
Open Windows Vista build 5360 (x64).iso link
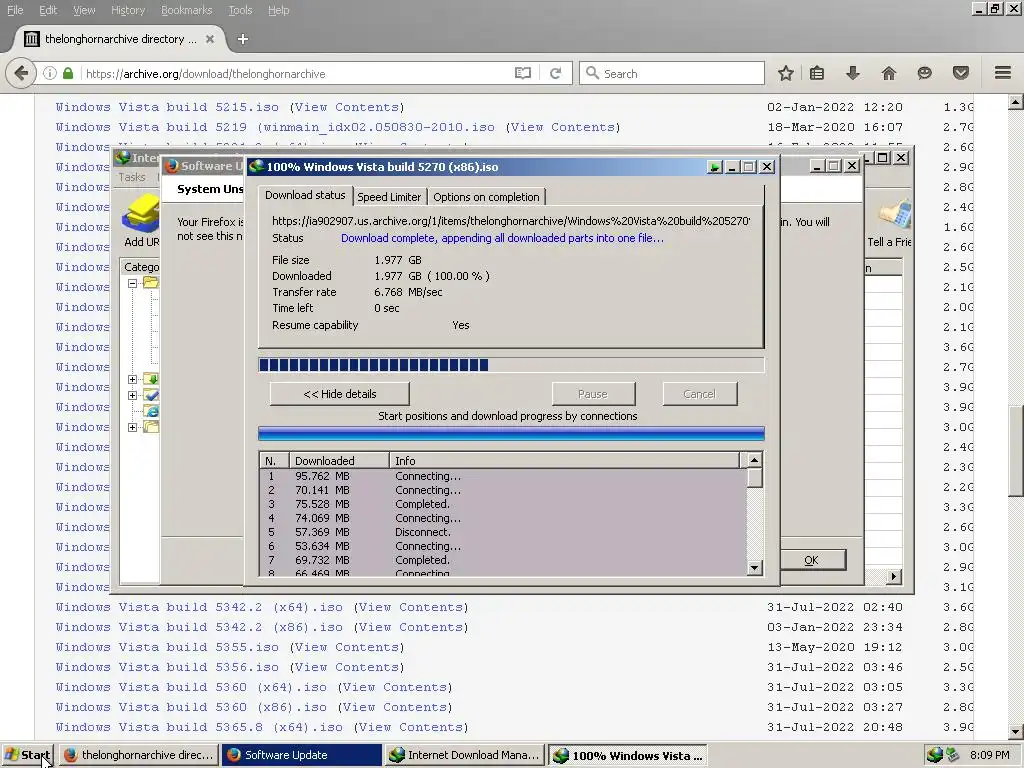191,688
